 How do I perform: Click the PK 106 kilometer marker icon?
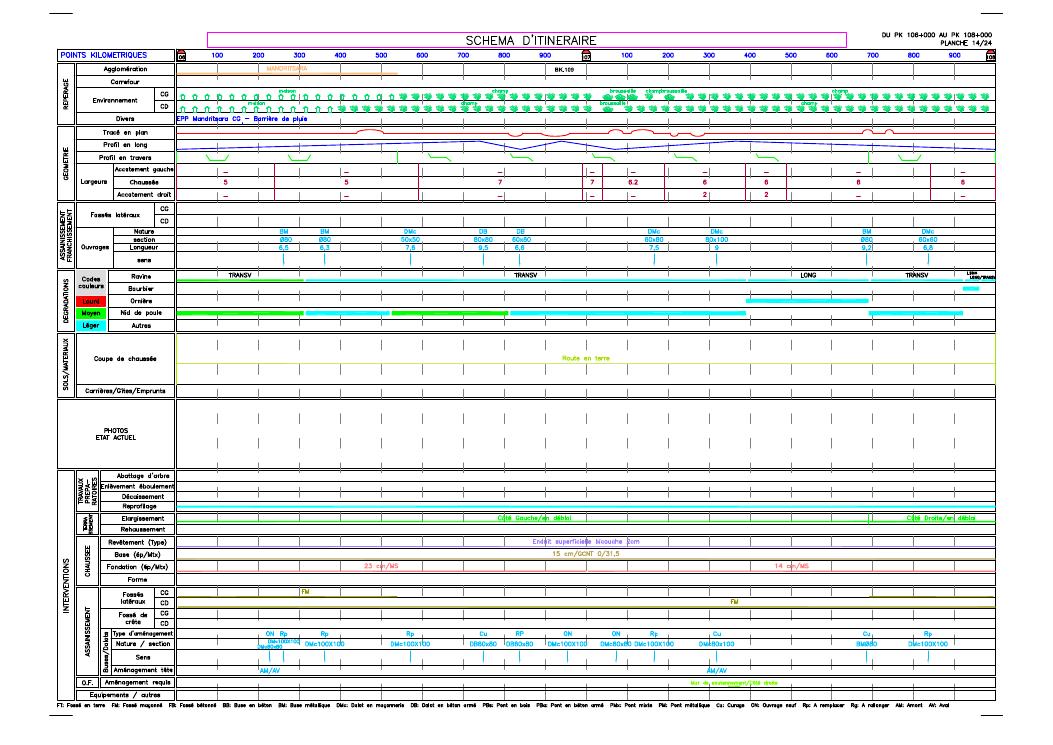[181, 56]
